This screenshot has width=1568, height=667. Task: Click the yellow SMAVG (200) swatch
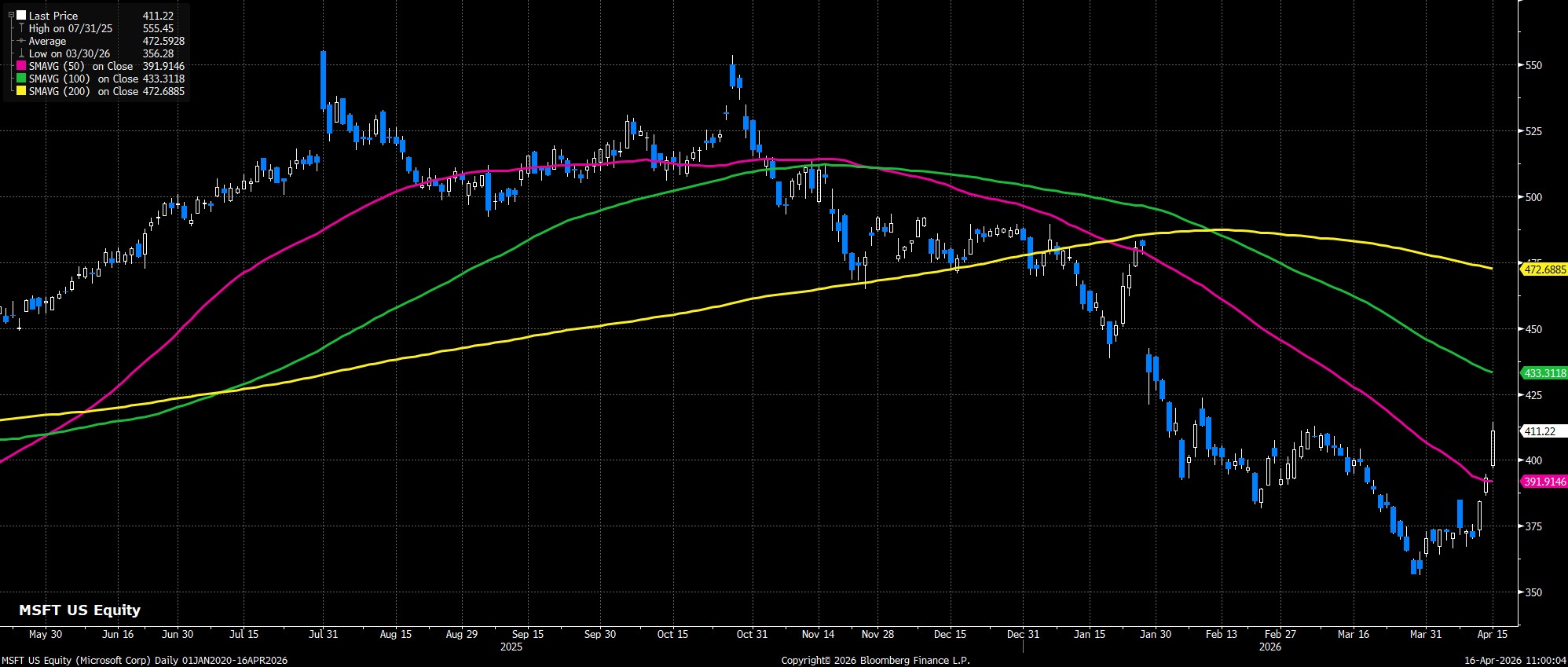point(20,92)
